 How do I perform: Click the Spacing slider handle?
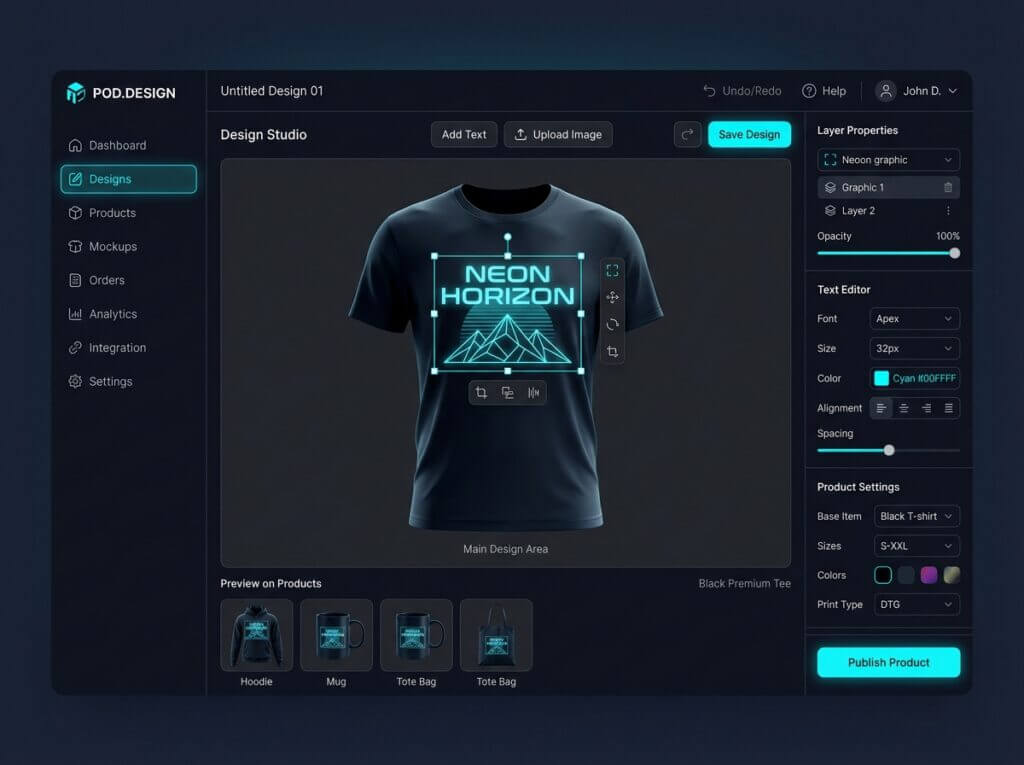(x=889, y=450)
